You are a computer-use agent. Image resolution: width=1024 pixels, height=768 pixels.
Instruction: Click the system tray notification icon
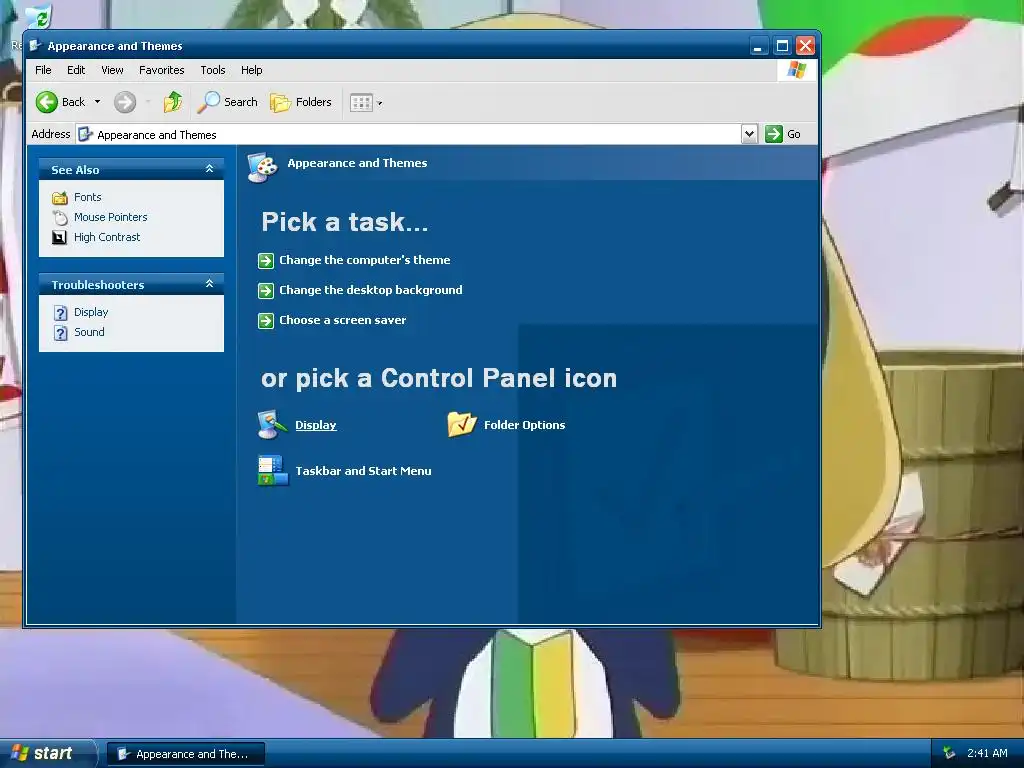[949, 753]
